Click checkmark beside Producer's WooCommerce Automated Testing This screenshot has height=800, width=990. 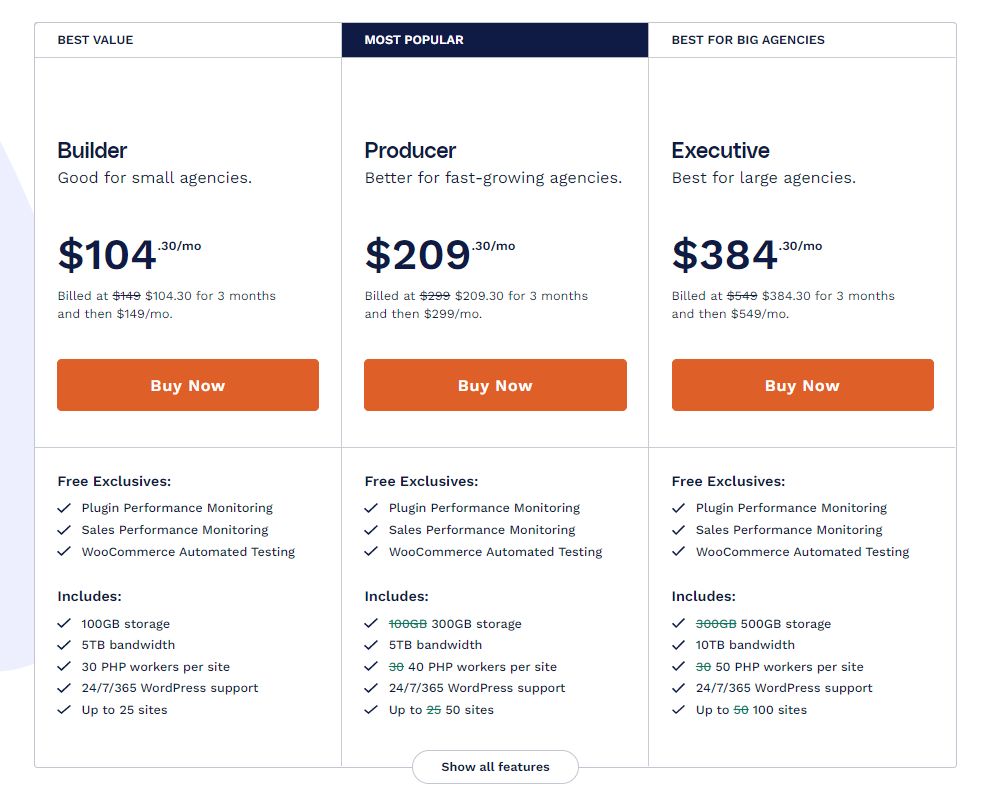371,552
